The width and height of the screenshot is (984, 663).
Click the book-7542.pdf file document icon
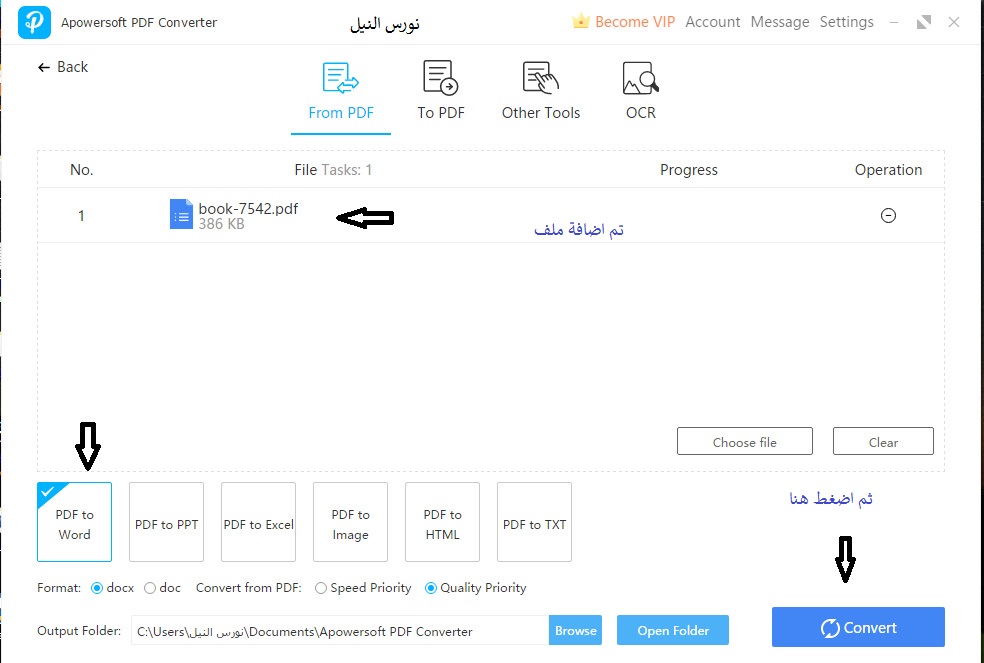(181, 215)
